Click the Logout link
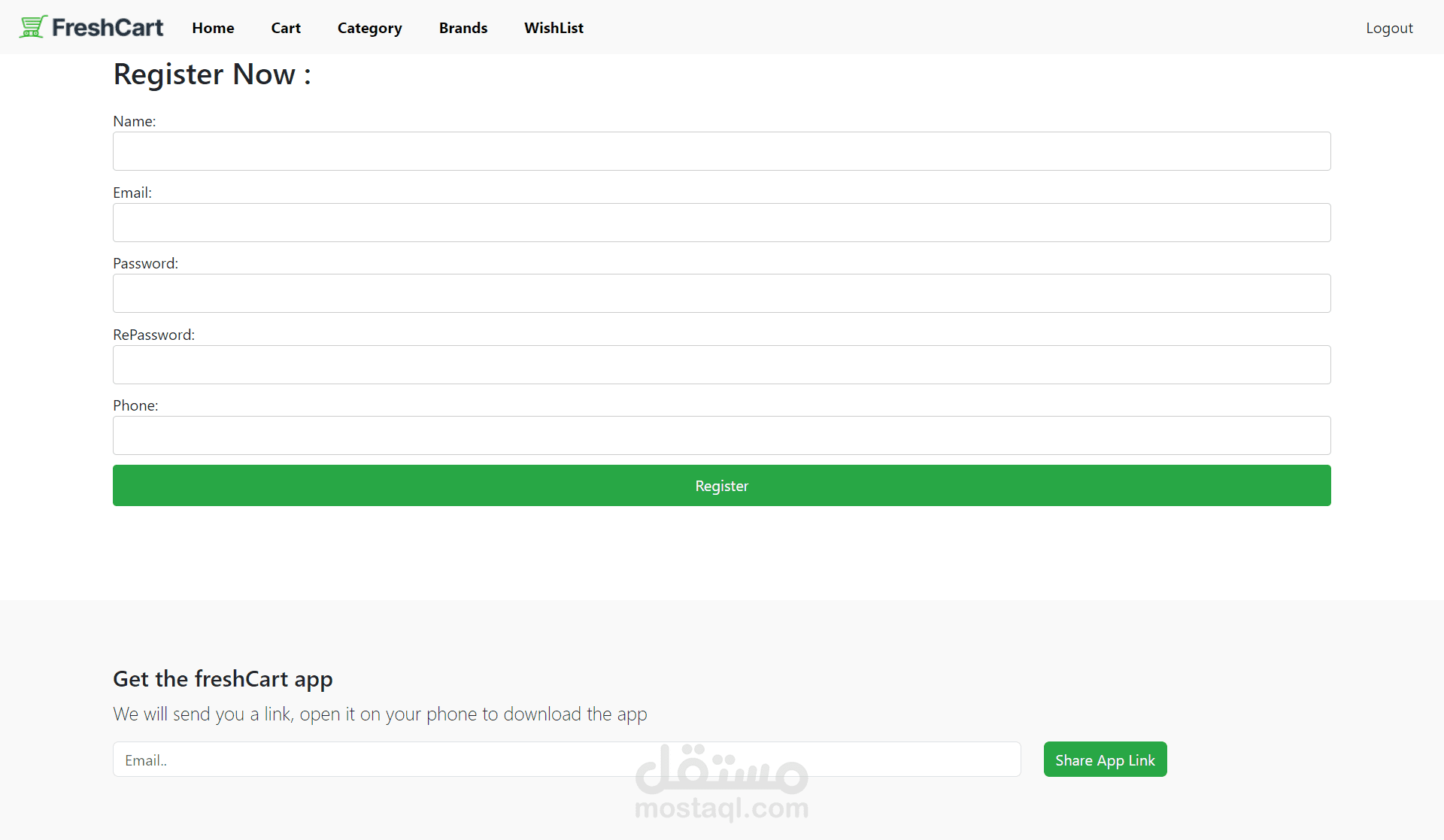The width and height of the screenshot is (1444, 840). pos(1389,28)
